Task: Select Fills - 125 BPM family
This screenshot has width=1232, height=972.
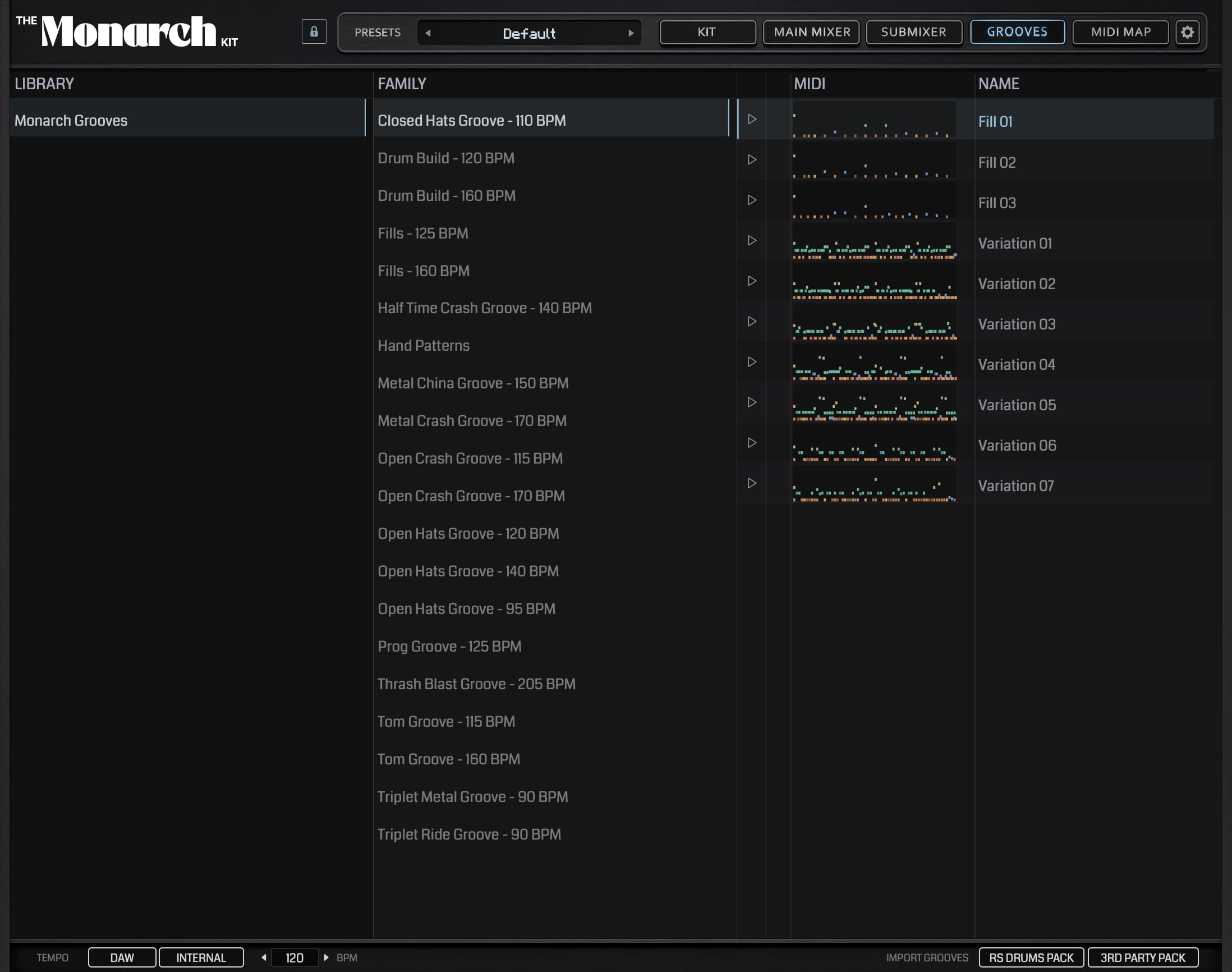Action: pyautogui.click(x=551, y=233)
